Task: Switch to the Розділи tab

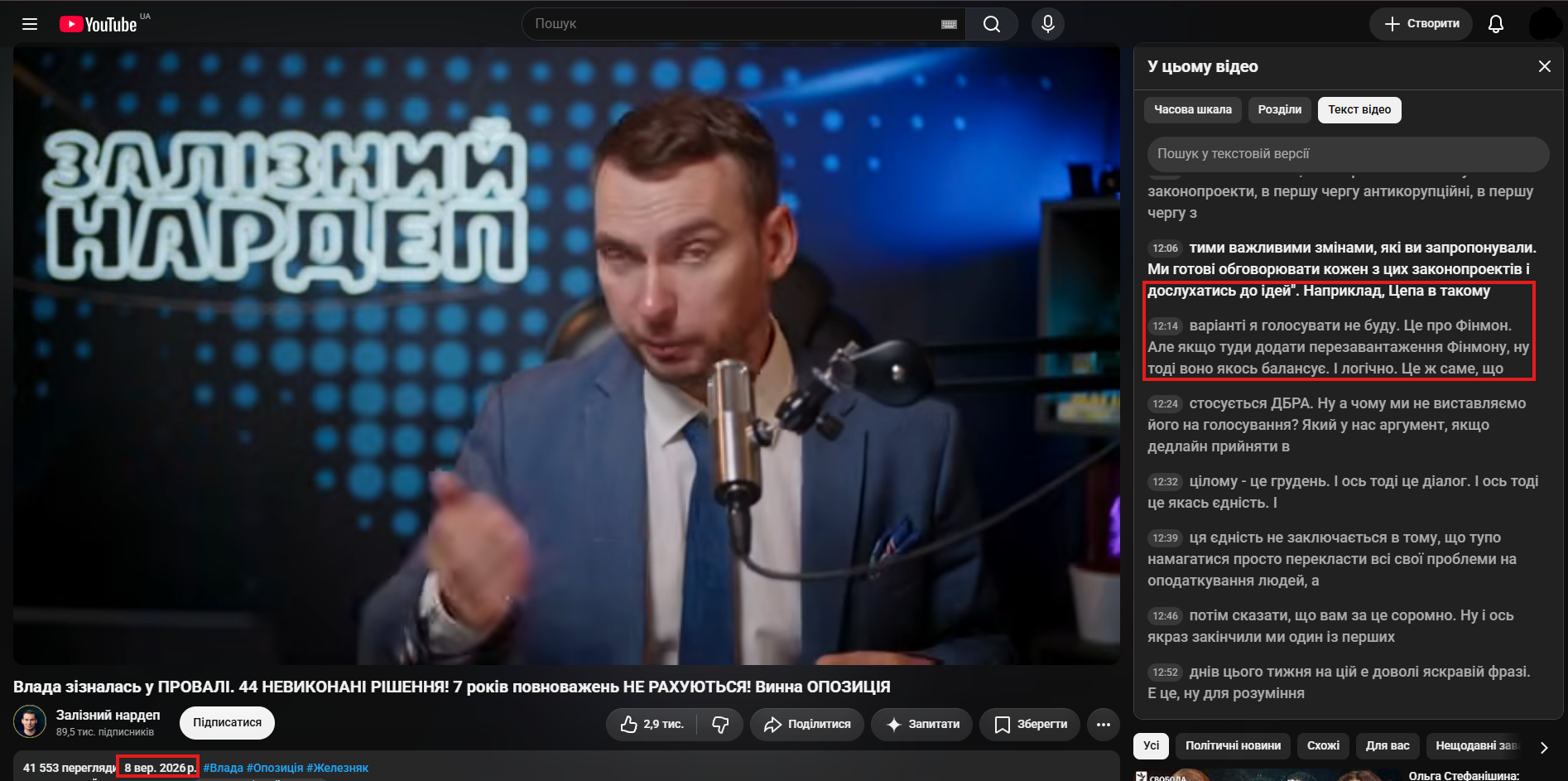Action: pyautogui.click(x=1280, y=109)
